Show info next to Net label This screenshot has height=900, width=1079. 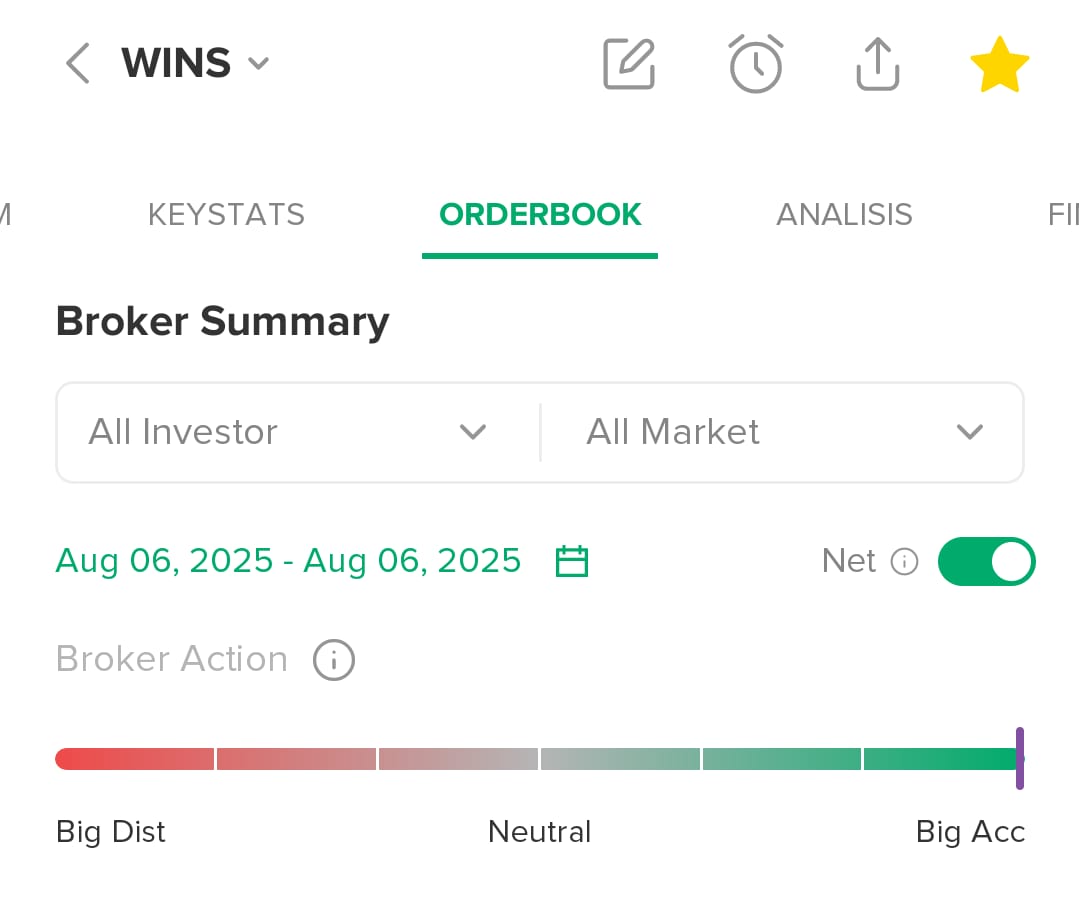click(904, 561)
